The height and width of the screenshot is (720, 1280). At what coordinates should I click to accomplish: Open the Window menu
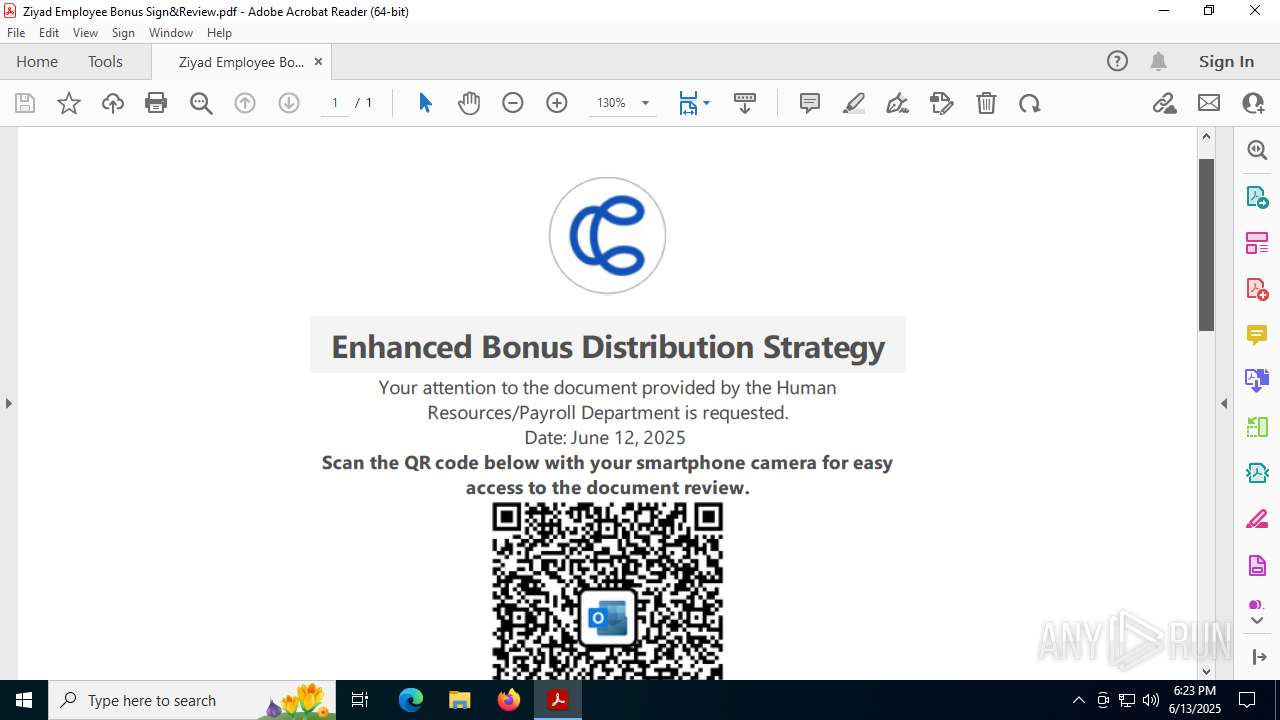[x=171, y=33]
